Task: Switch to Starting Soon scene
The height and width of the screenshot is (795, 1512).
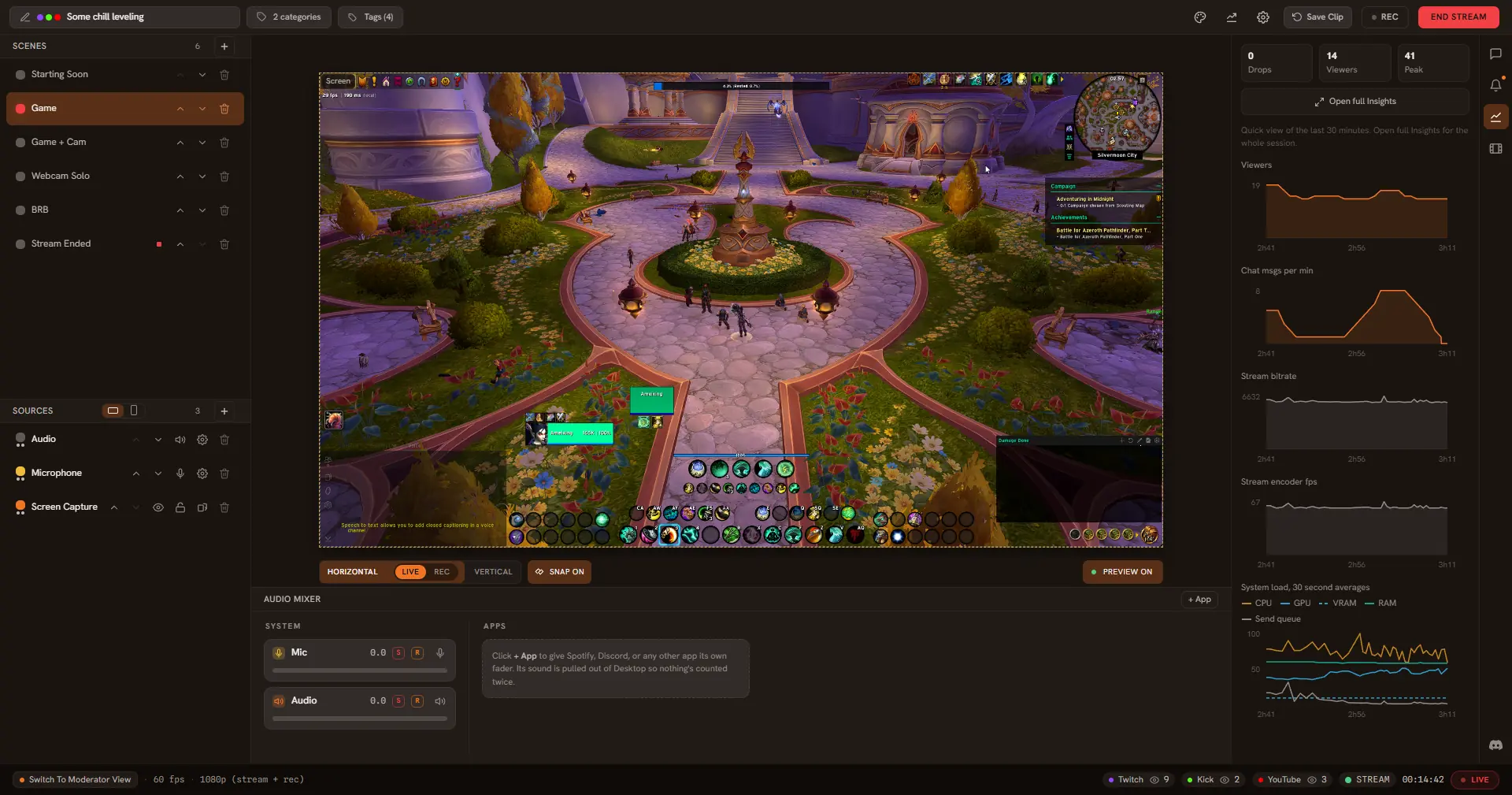Action: [125, 75]
